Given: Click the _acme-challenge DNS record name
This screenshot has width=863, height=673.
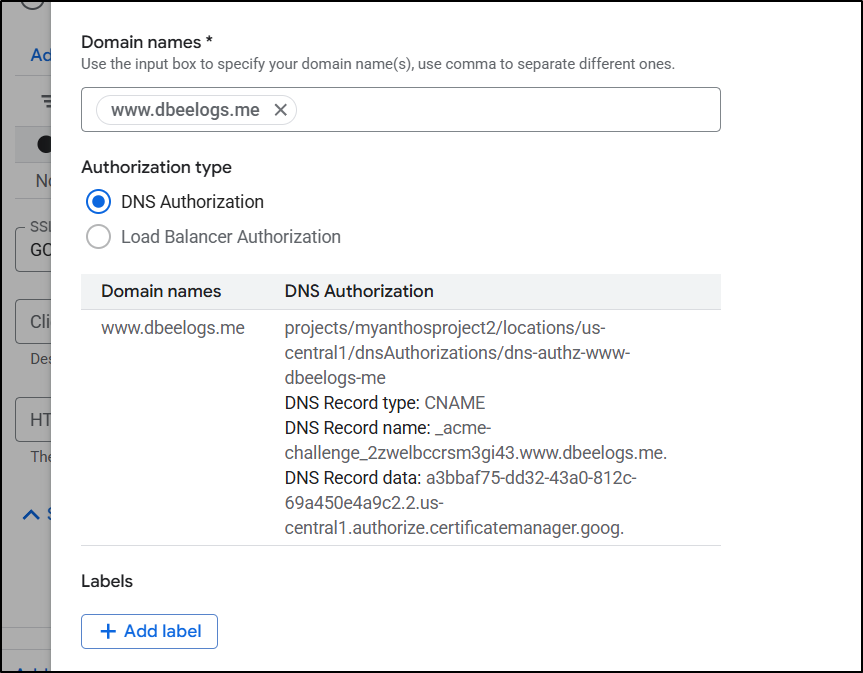Looking at the screenshot, I should coord(475,452).
